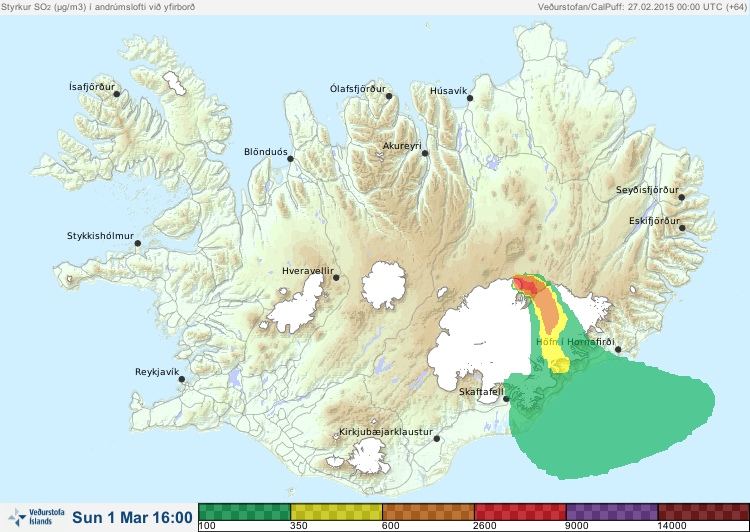The height and width of the screenshot is (532, 750).
Task: Click the 'Reykjavík' label text
Action: 157,372
